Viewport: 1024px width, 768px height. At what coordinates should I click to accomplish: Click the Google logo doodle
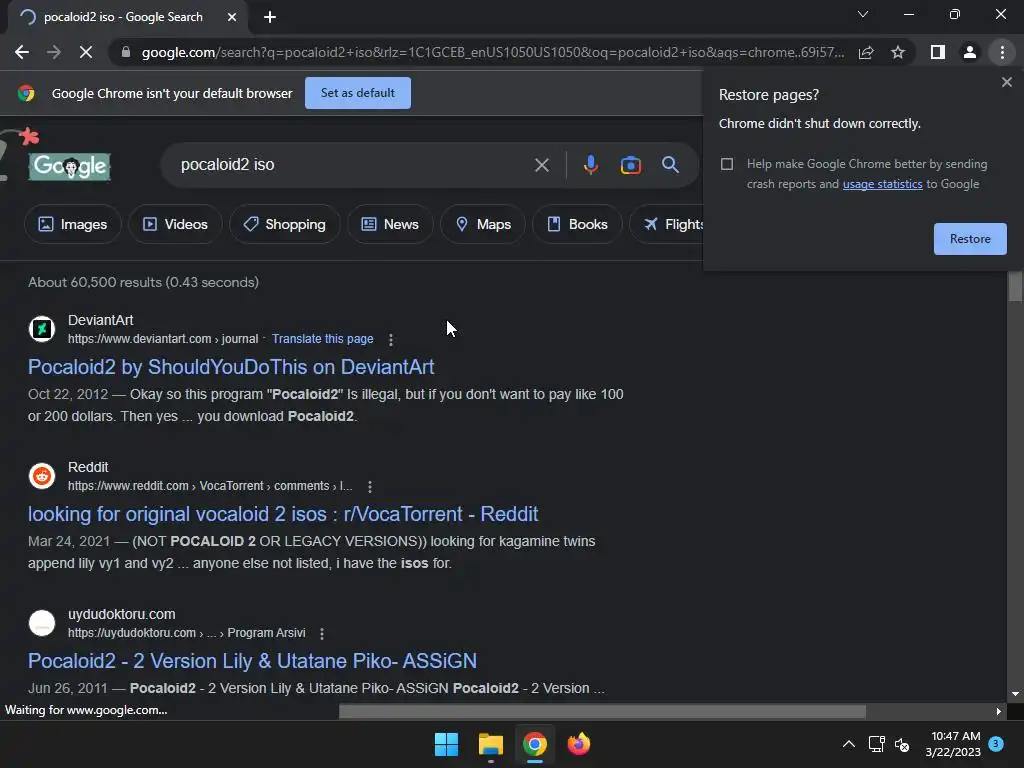[x=70, y=166]
